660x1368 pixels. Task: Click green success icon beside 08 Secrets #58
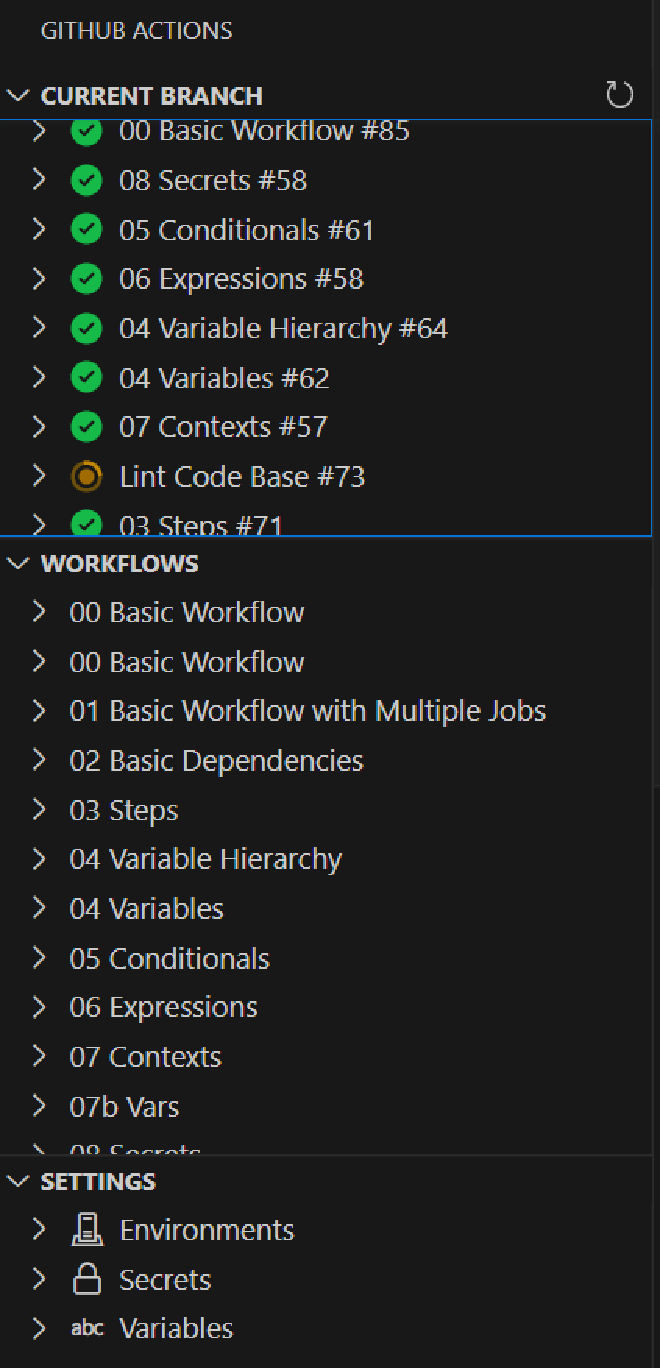click(87, 181)
